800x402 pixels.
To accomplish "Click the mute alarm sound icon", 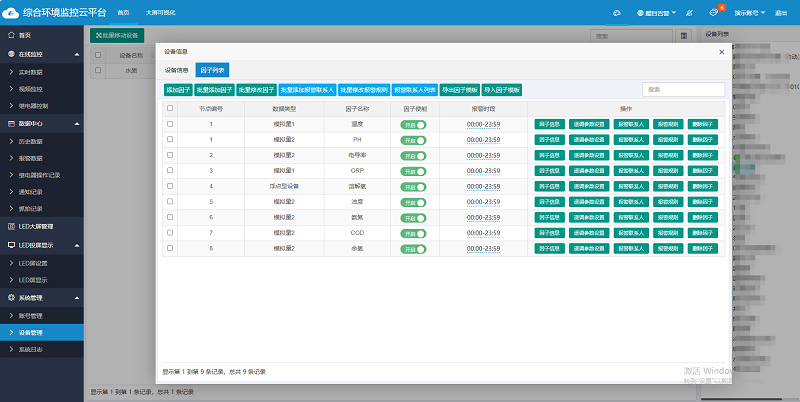I will pos(689,13).
